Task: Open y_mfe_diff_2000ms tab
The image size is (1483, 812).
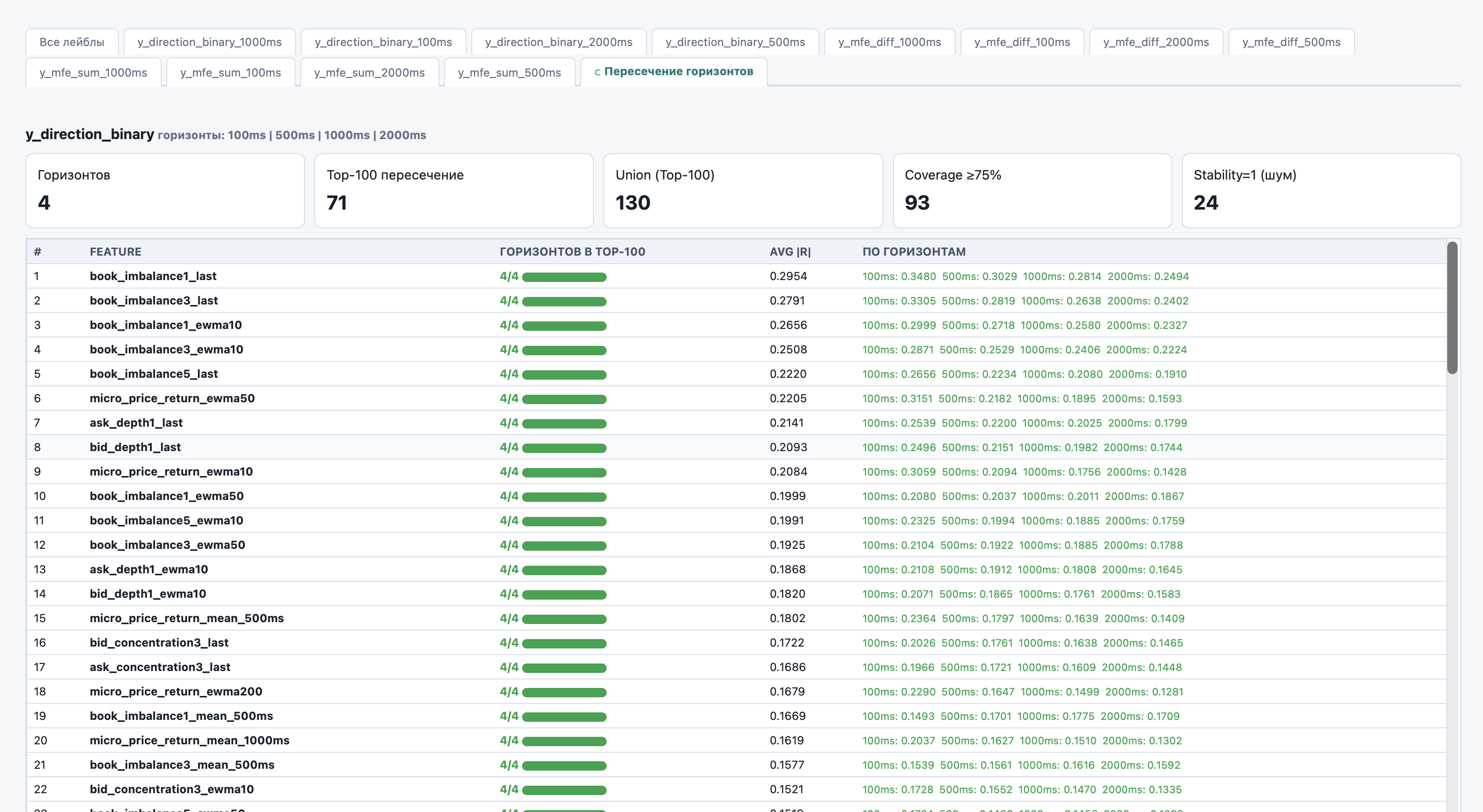Action: [1156, 42]
